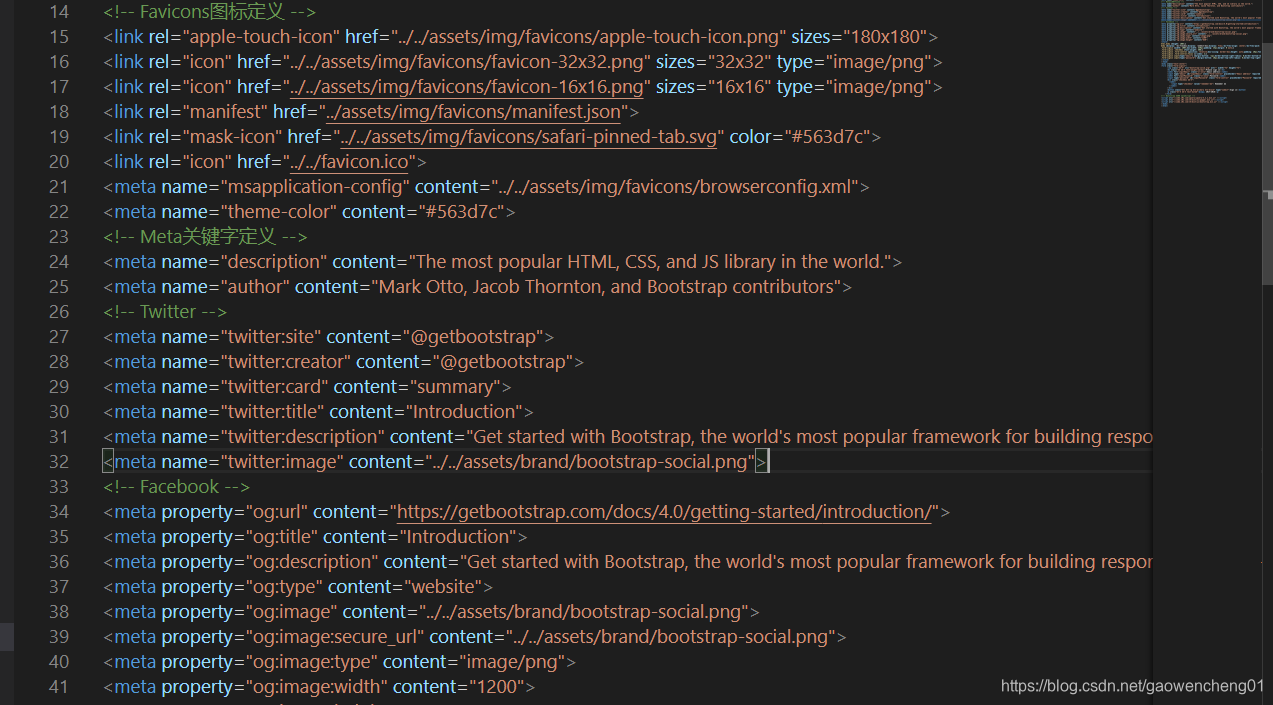Image resolution: width=1273 pixels, height=705 pixels.
Task: Click line number 18 in gutter
Action: (59, 112)
